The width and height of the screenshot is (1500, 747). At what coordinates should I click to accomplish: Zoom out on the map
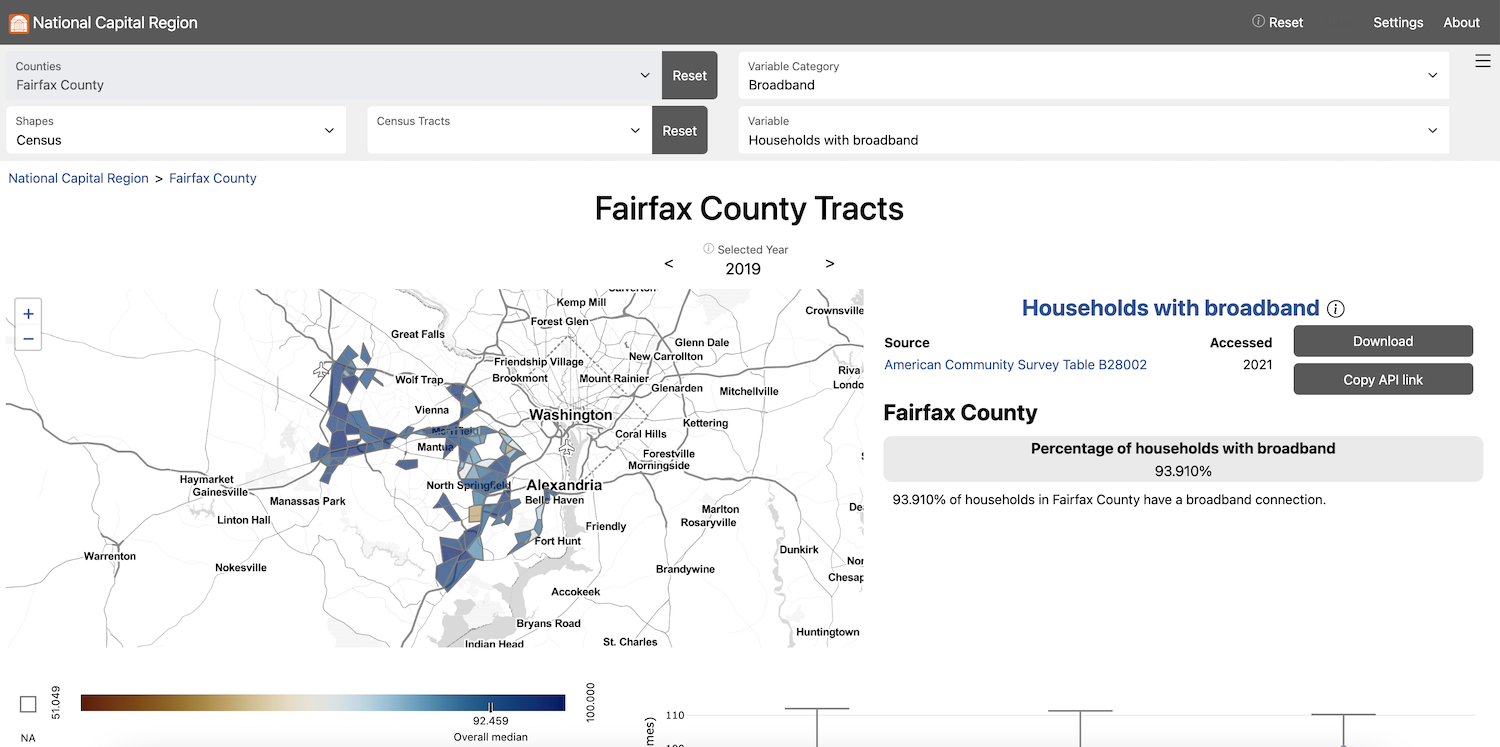pos(28,339)
